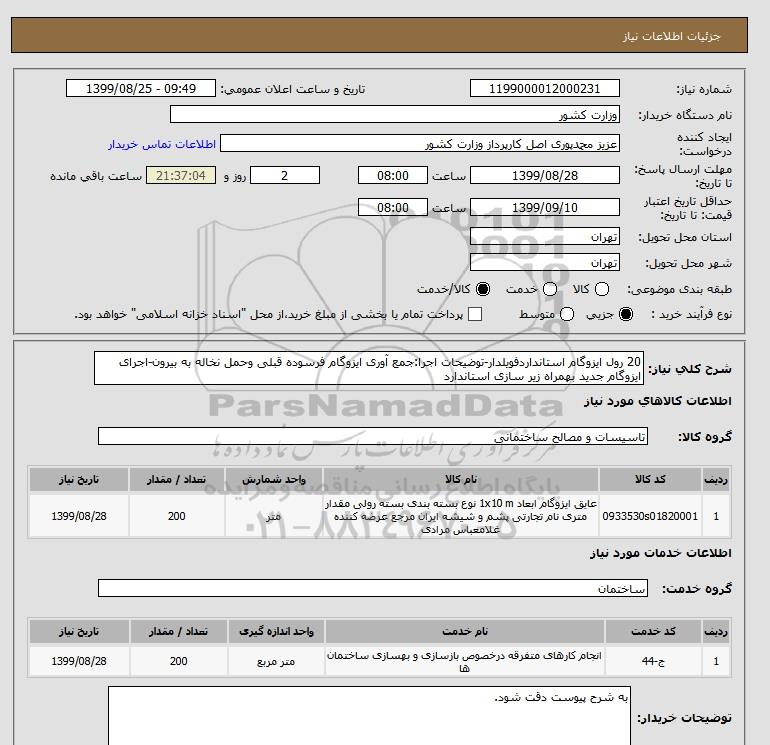Click the شهر محل تحویل field تهران

(x=545, y=262)
